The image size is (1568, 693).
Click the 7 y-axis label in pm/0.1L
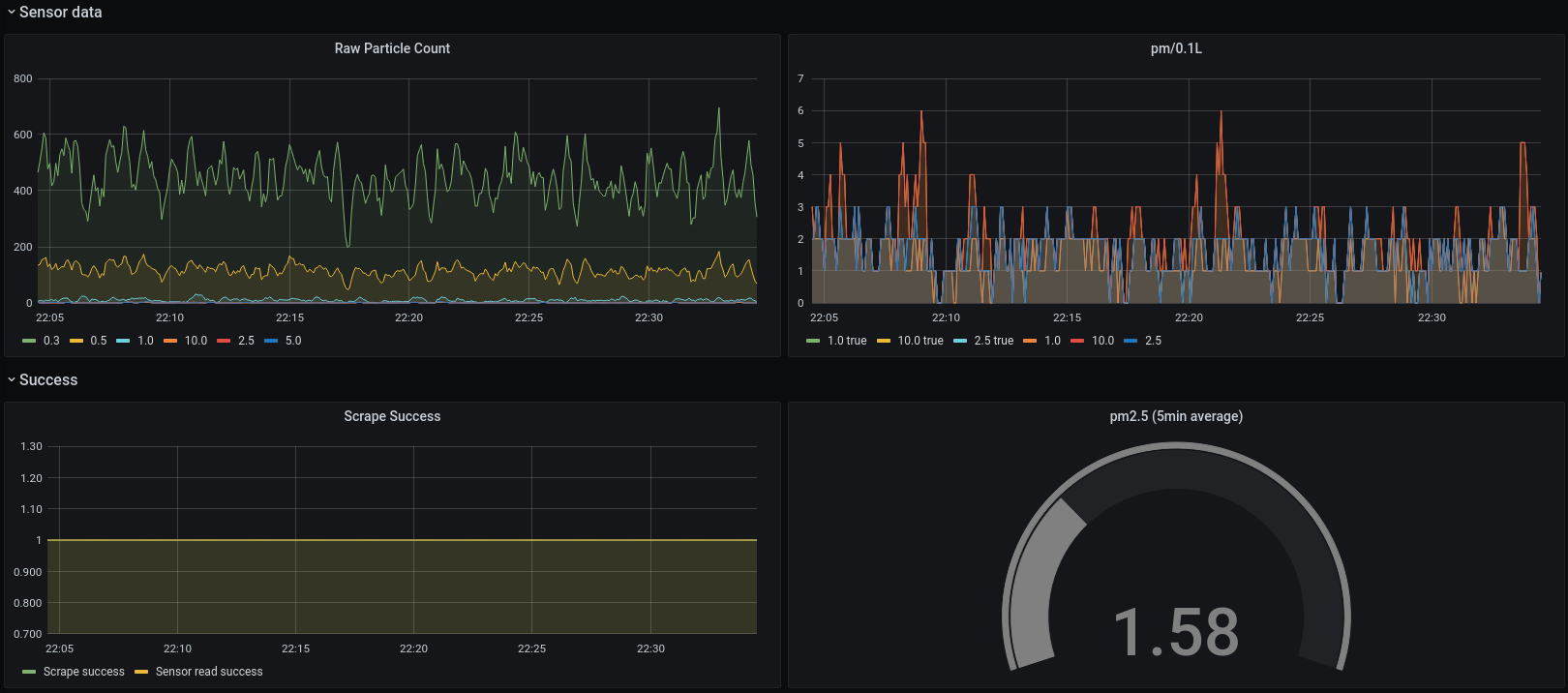[800, 78]
